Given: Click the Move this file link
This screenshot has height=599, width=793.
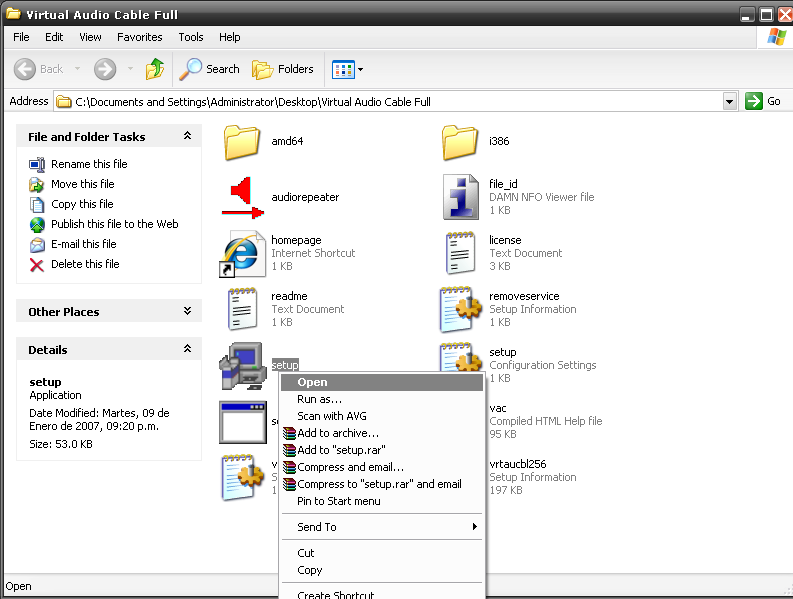Looking at the screenshot, I should [x=82, y=184].
